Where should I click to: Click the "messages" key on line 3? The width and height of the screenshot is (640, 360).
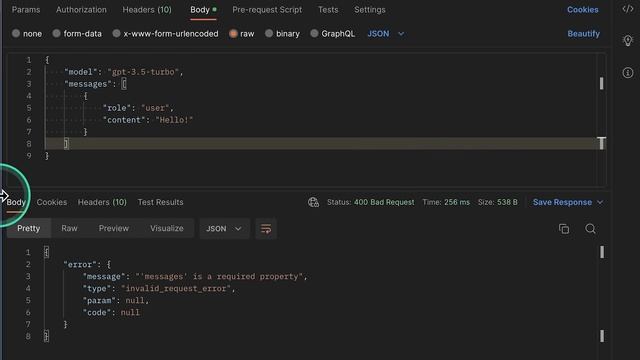(87, 84)
